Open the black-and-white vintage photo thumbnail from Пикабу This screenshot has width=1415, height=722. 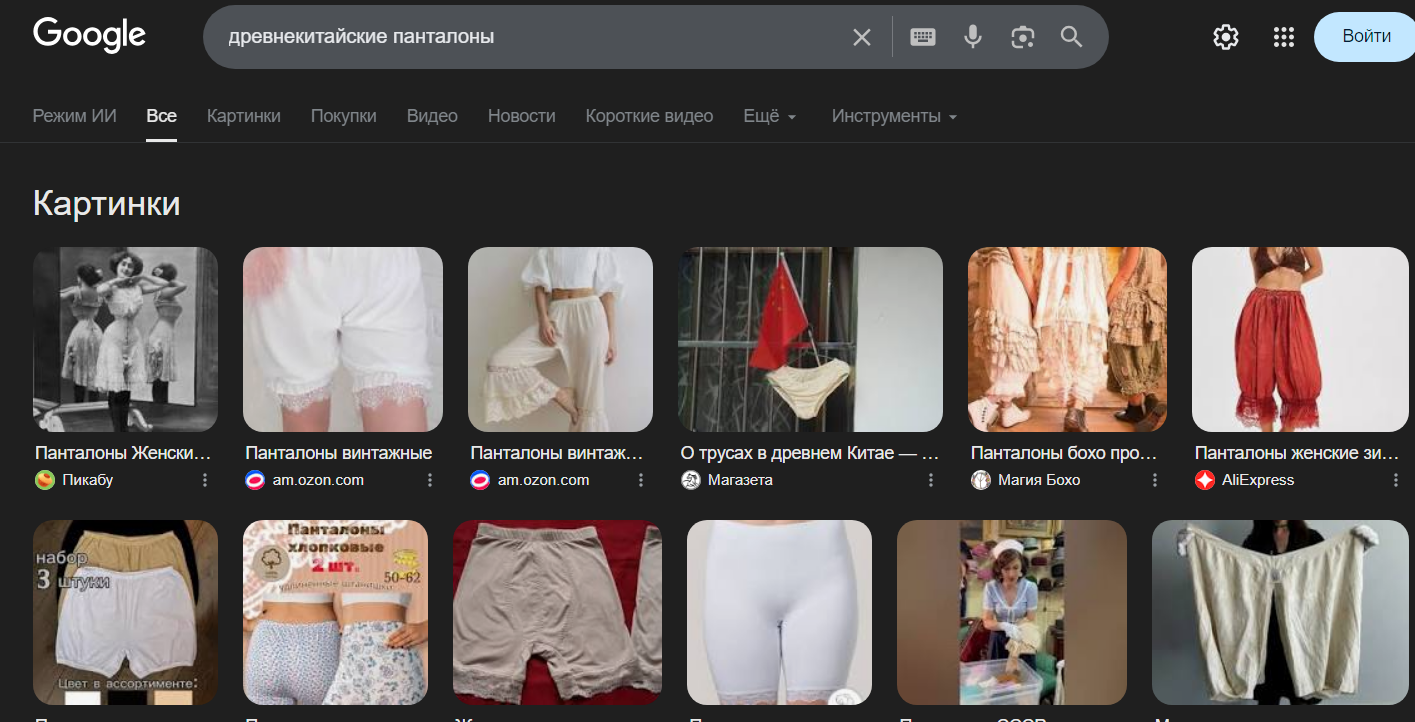coord(125,340)
